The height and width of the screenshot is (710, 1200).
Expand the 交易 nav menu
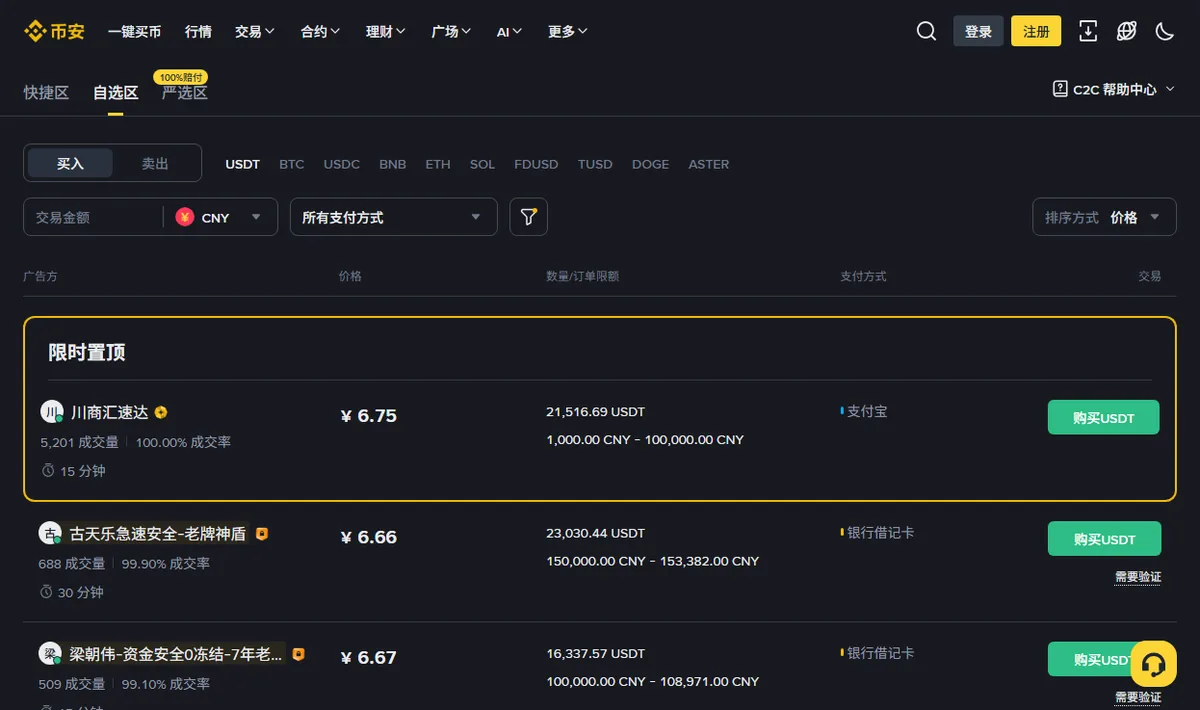[x=255, y=32]
